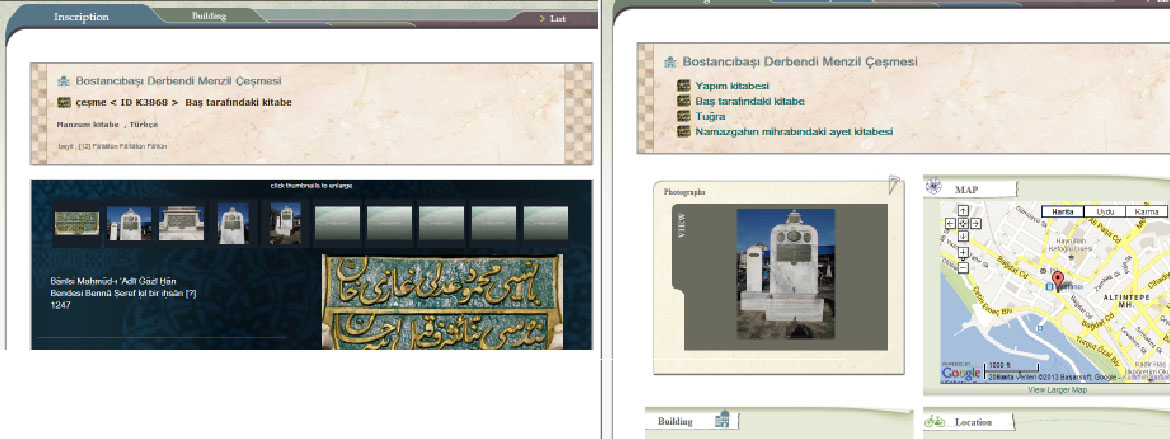1170x439 pixels.
Task: Switch to the Building tab
Action: (207, 16)
